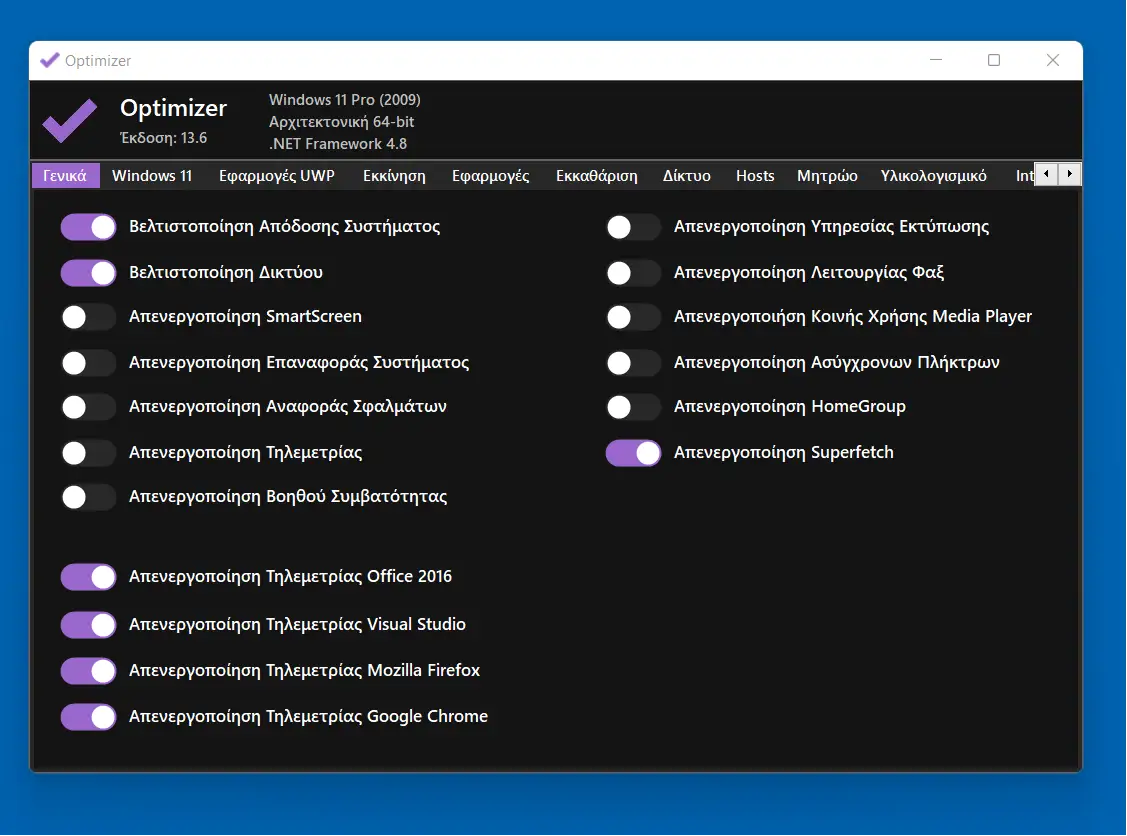Open the Hosts tab
1127x836 pixels.
tap(755, 175)
